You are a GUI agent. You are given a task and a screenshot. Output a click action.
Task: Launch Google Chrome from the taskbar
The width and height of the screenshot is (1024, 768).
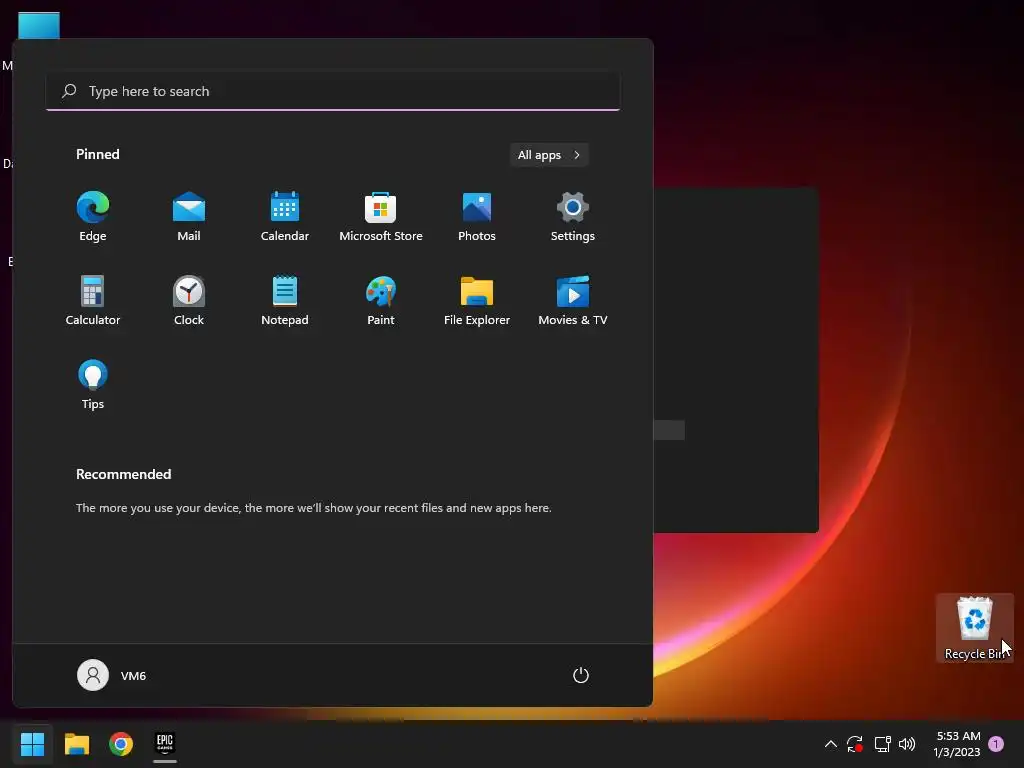(x=121, y=744)
